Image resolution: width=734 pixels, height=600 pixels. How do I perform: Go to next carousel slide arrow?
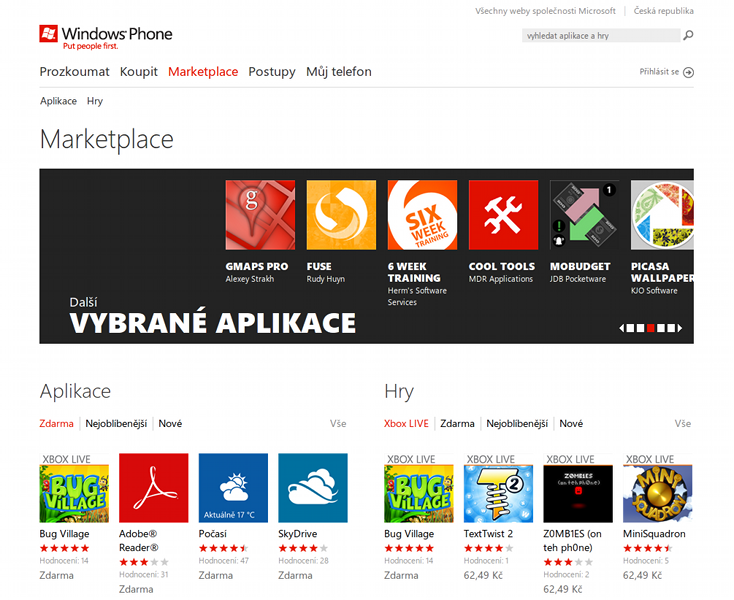point(680,328)
